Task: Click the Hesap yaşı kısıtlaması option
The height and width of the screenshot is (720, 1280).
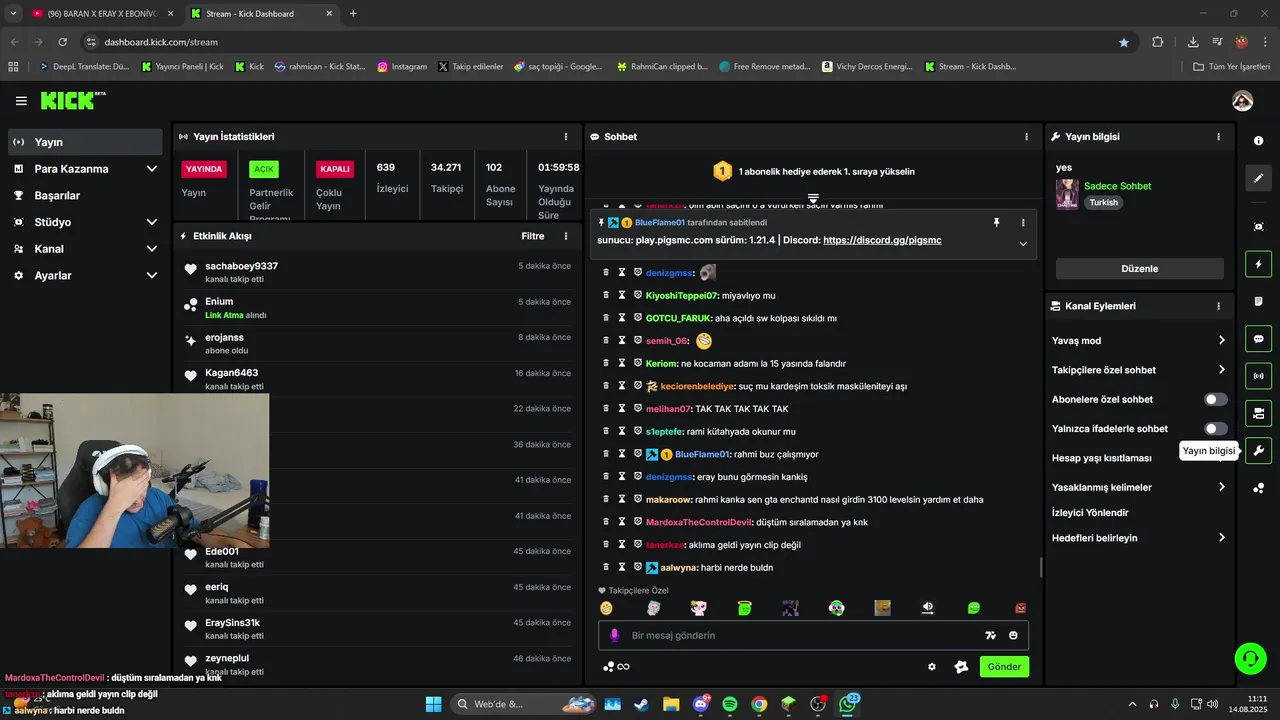Action: pyautogui.click(x=1101, y=458)
